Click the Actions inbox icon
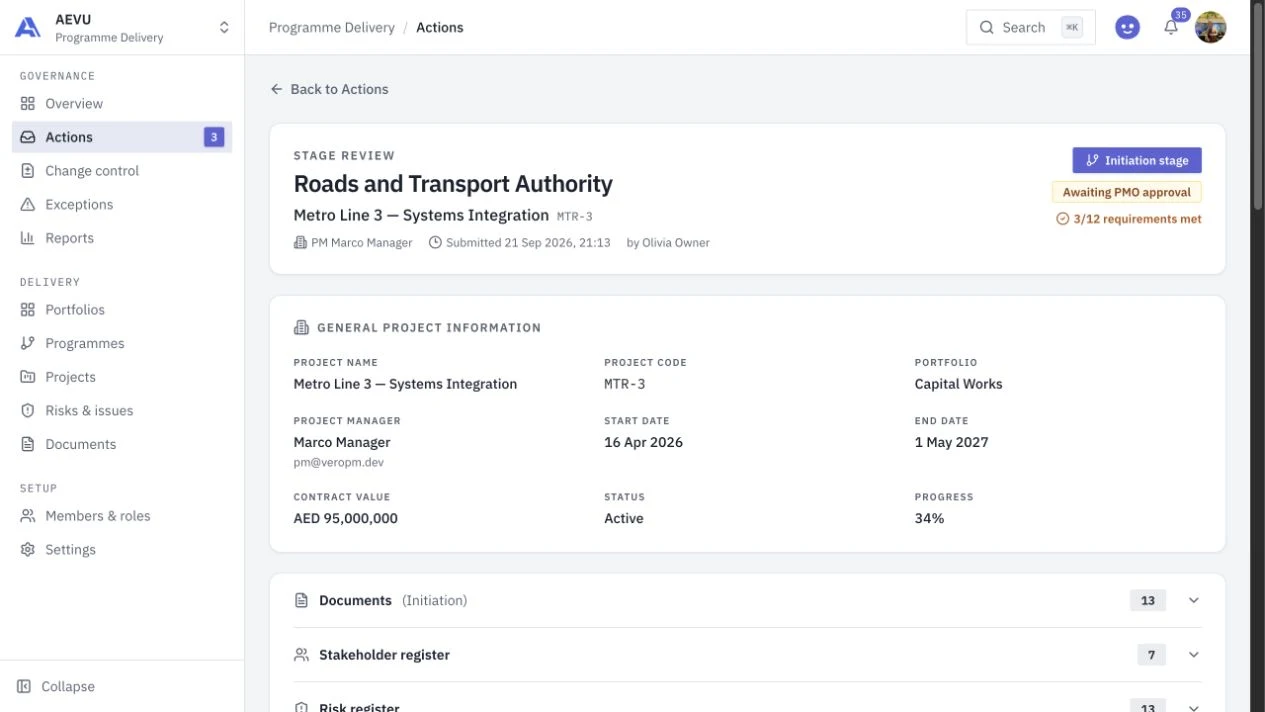The height and width of the screenshot is (712, 1265). 28,137
